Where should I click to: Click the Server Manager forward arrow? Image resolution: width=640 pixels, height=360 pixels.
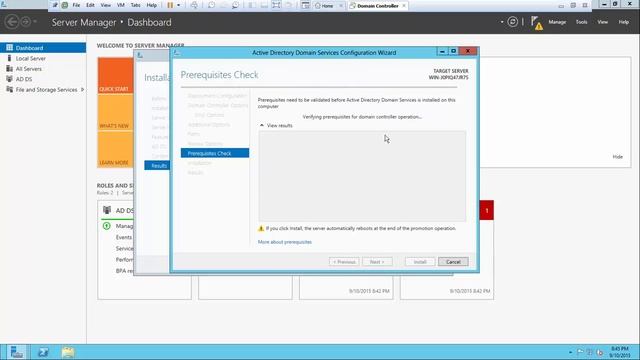pos(25,22)
